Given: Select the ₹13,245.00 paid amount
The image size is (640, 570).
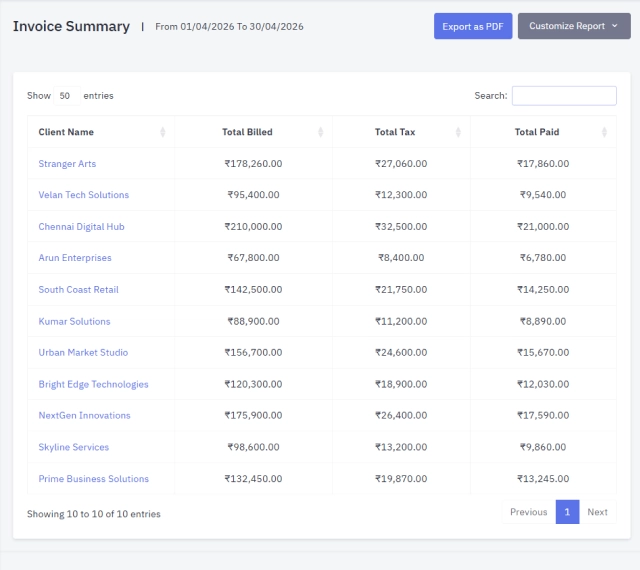Looking at the screenshot, I should [x=543, y=479].
